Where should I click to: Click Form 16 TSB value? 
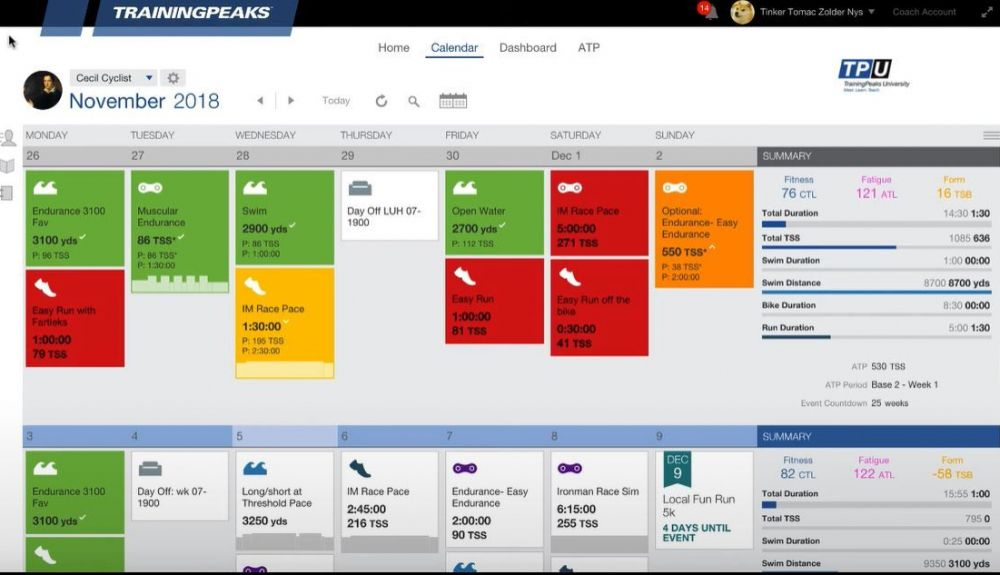(x=953, y=194)
